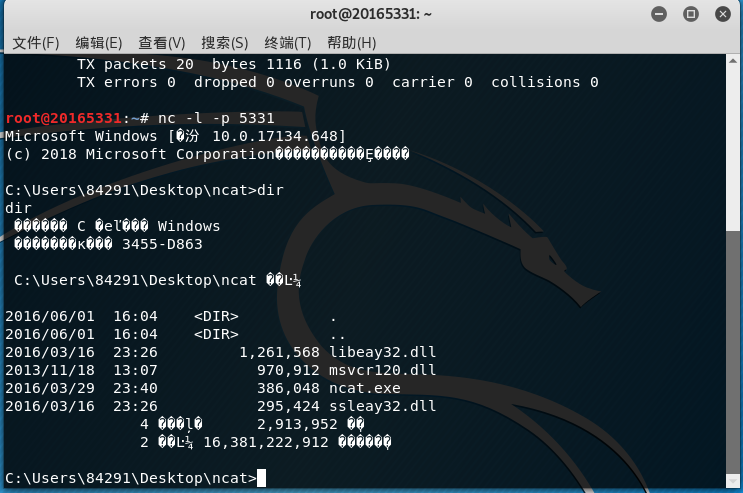Click the 970,912 file size
The width and height of the screenshot is (743, 493).
pos(289,370)
